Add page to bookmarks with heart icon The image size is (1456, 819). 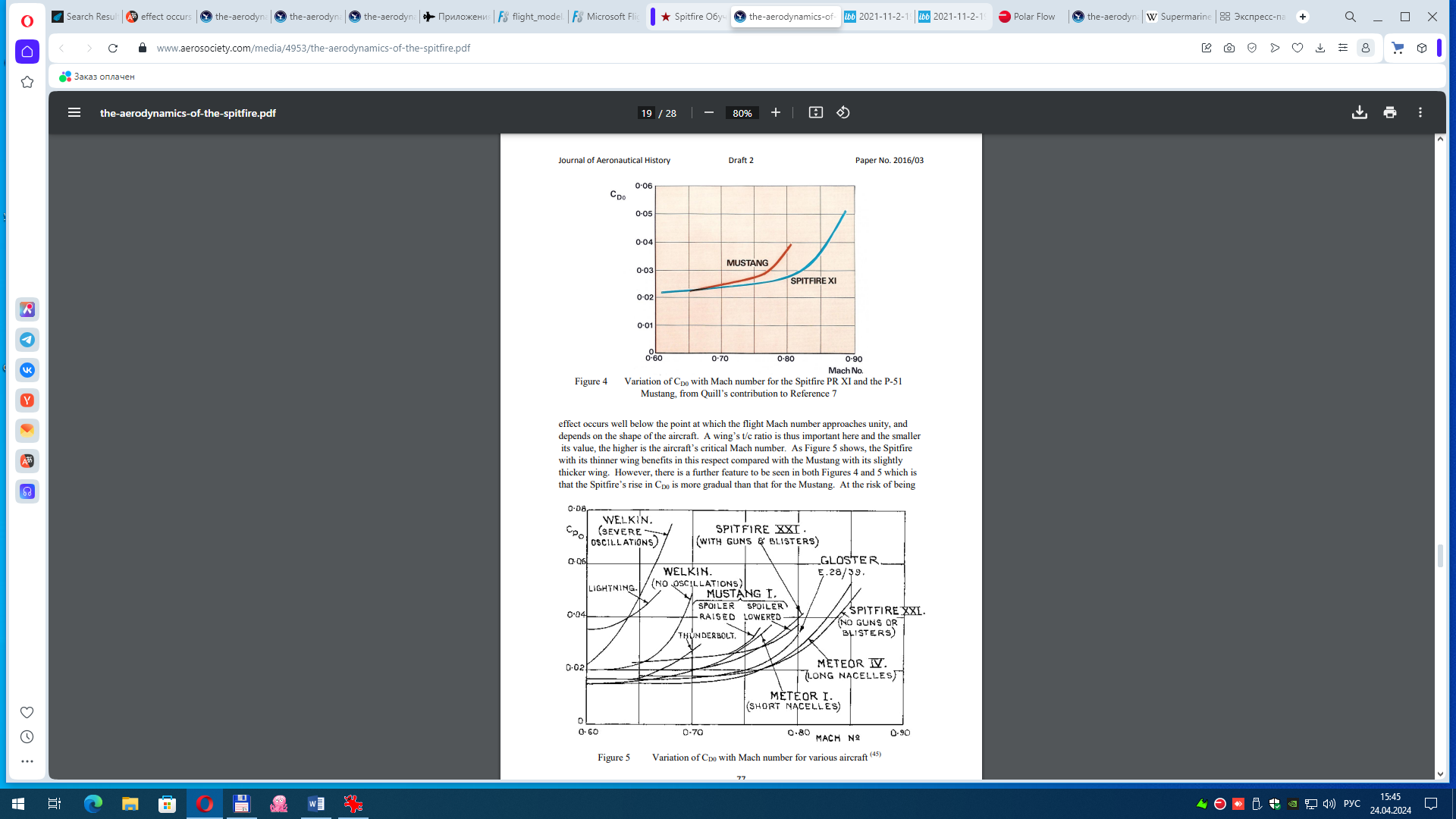click(x=1298, y=48)
